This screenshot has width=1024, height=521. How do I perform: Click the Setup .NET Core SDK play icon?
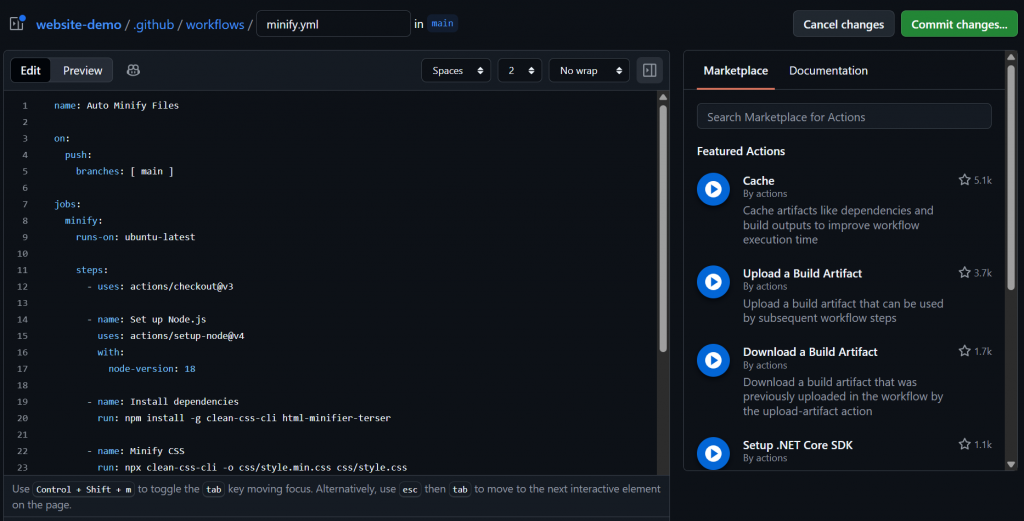pyautogui.click(x=713, y=453)
